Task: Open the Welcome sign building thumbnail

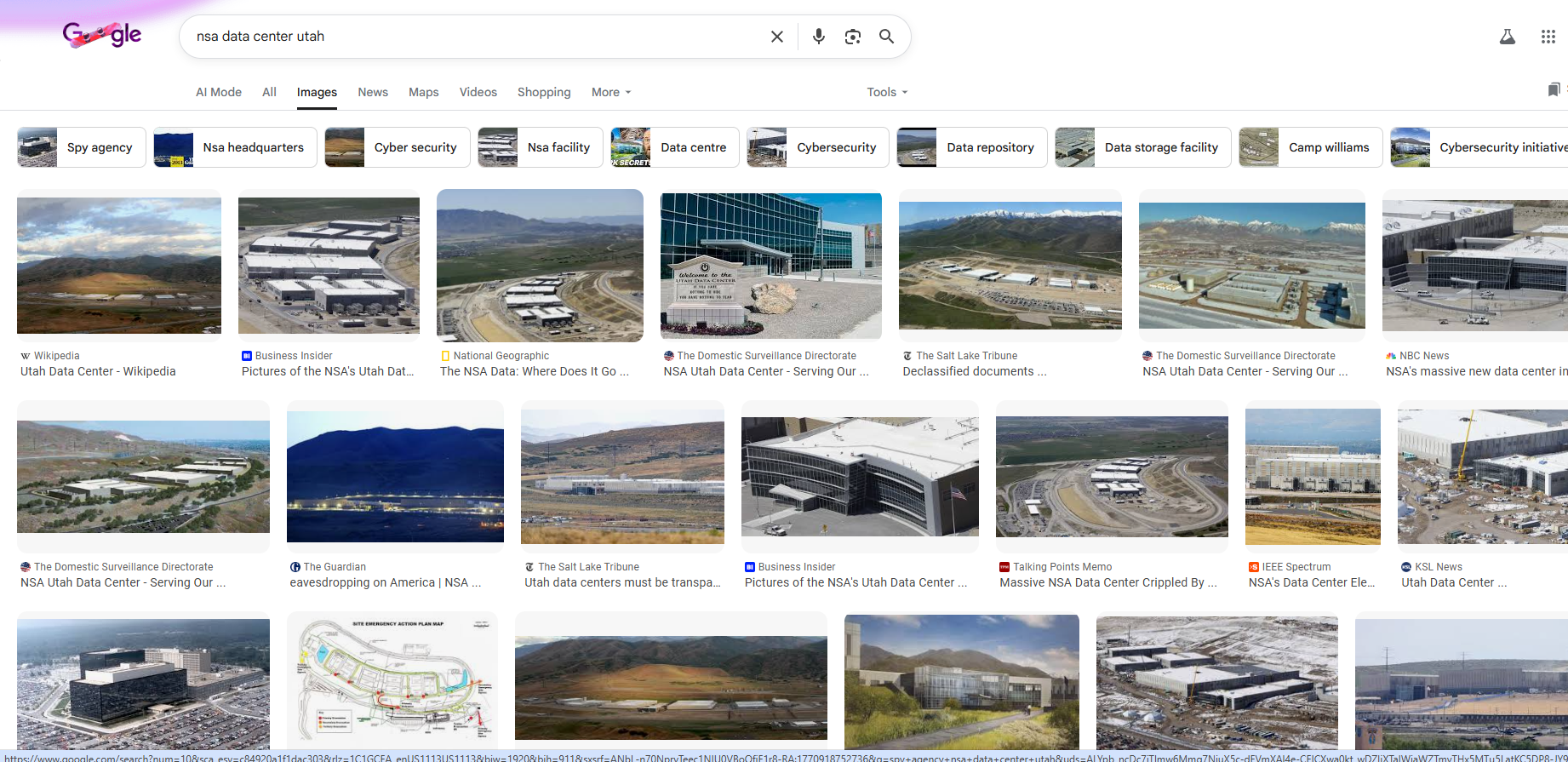Action: tap(771, 266)
